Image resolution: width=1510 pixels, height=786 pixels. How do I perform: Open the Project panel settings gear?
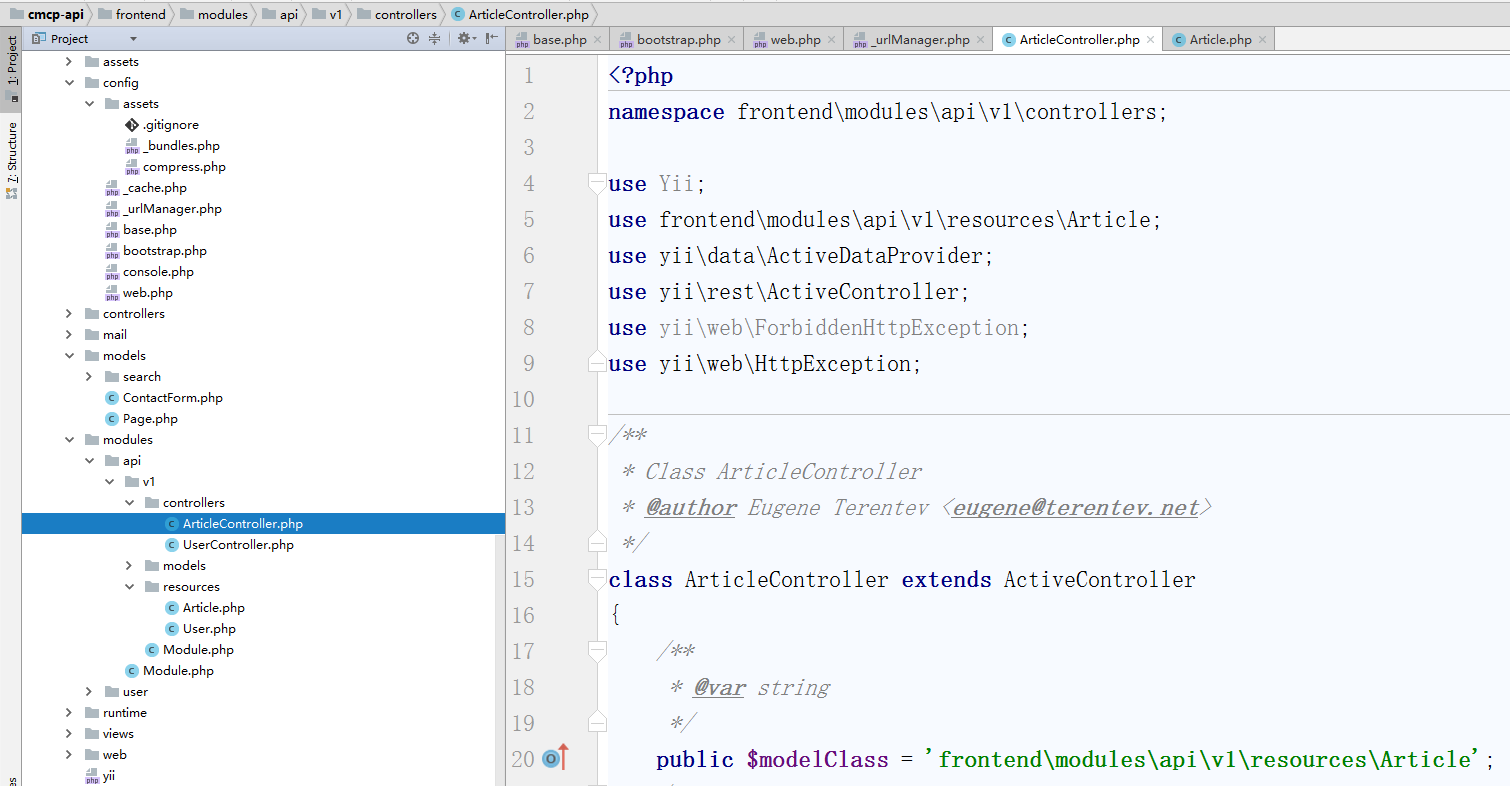[x=464, y=39]
